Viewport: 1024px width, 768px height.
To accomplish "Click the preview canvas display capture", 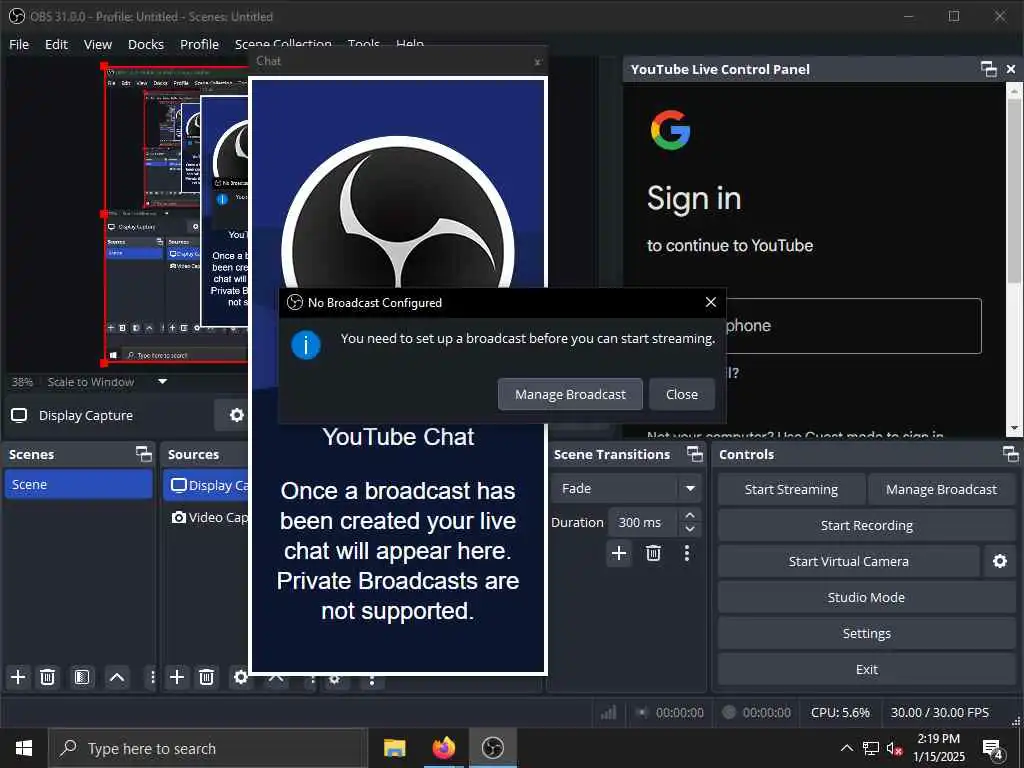I will coord(176,214).
